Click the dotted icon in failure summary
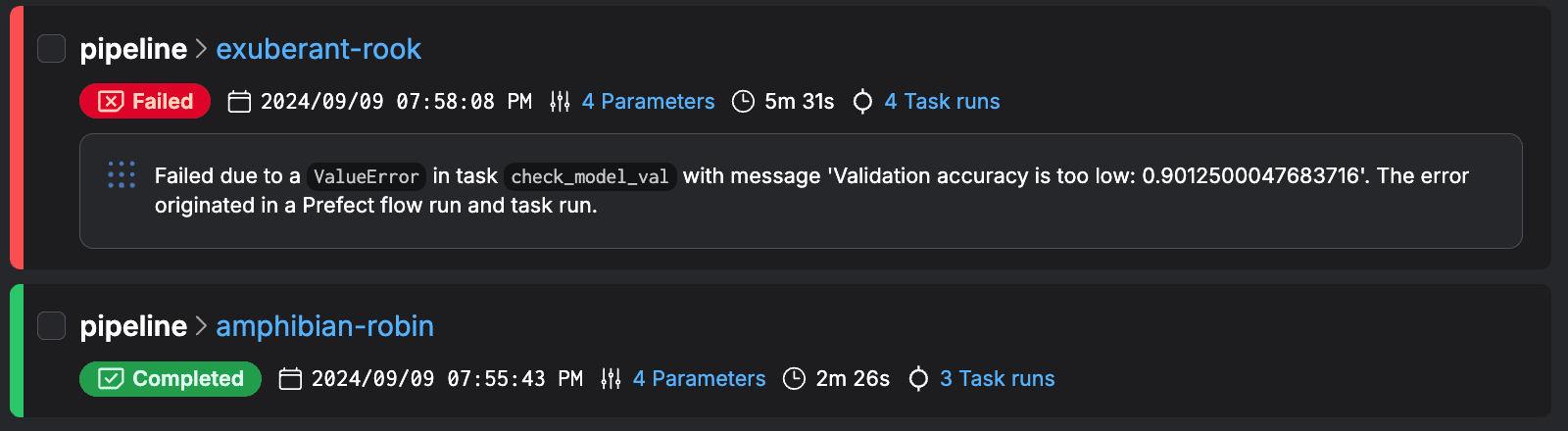The width and height of the screenshot is (1568, 431). coord(122,175)
